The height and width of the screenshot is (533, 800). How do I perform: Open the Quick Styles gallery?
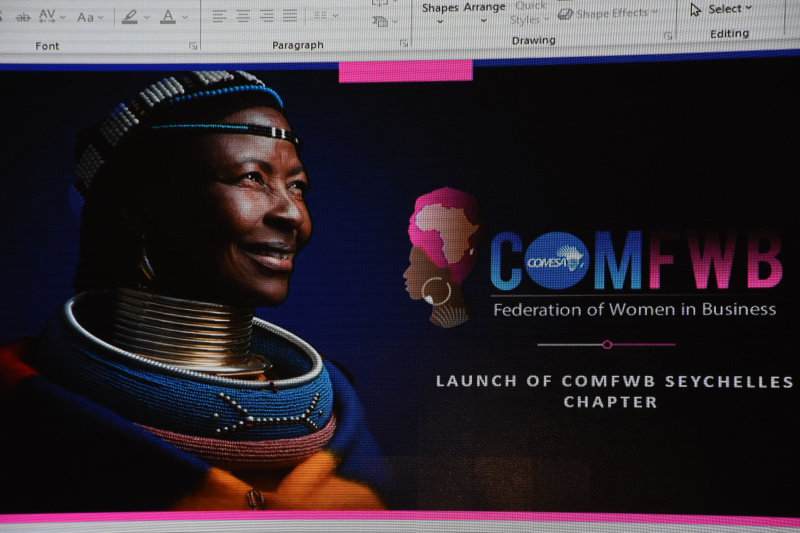click(529, 13)
